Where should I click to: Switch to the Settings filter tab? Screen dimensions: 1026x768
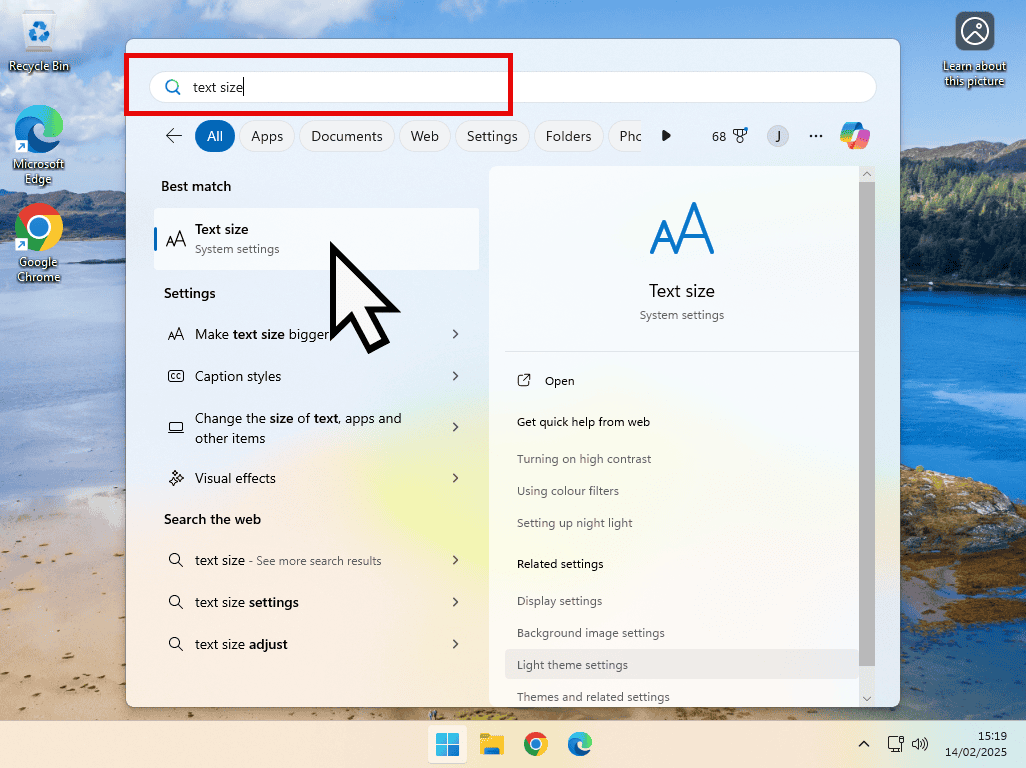(x=491, y=135)
